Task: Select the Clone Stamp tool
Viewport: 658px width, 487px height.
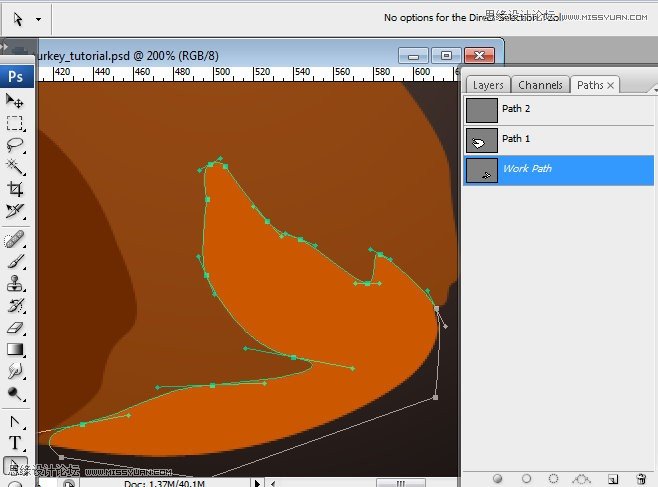Action: 15,283
